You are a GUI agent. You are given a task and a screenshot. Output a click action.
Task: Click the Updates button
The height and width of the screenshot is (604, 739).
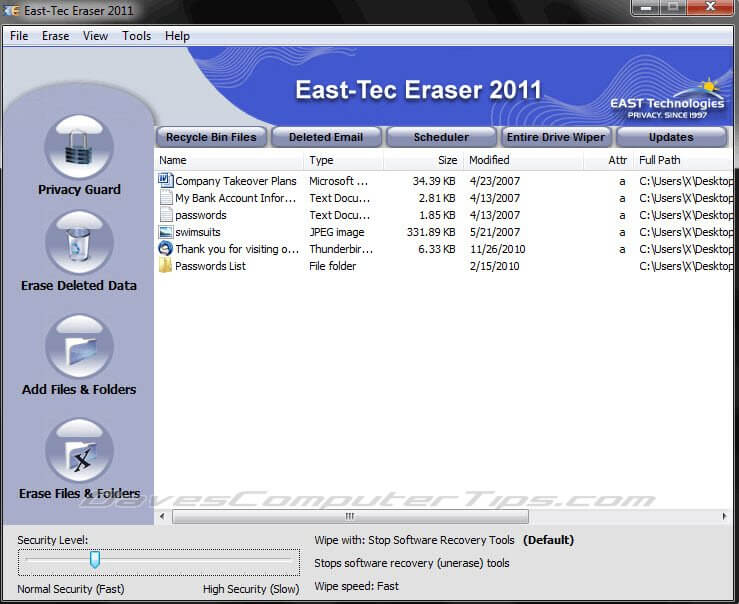(671, 137)
